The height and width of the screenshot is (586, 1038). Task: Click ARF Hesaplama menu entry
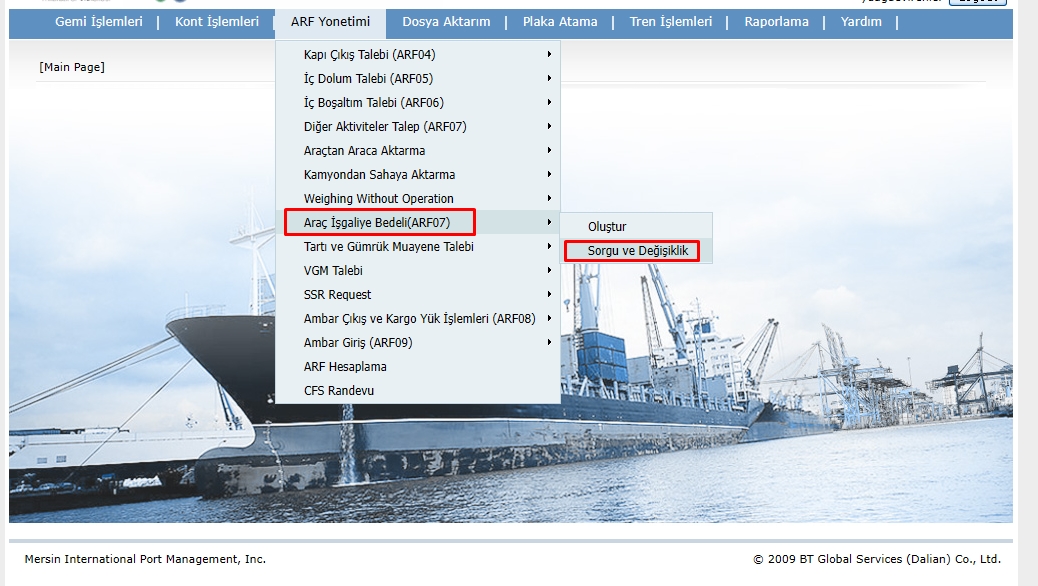click(x=345, y=367)
